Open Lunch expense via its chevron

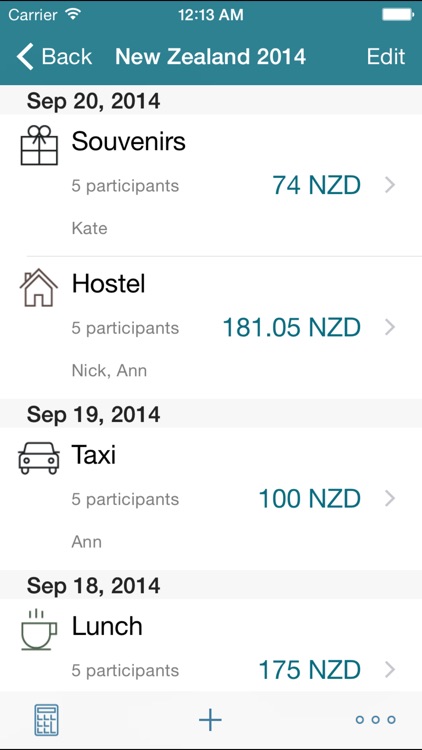click(x=390, y=670)
